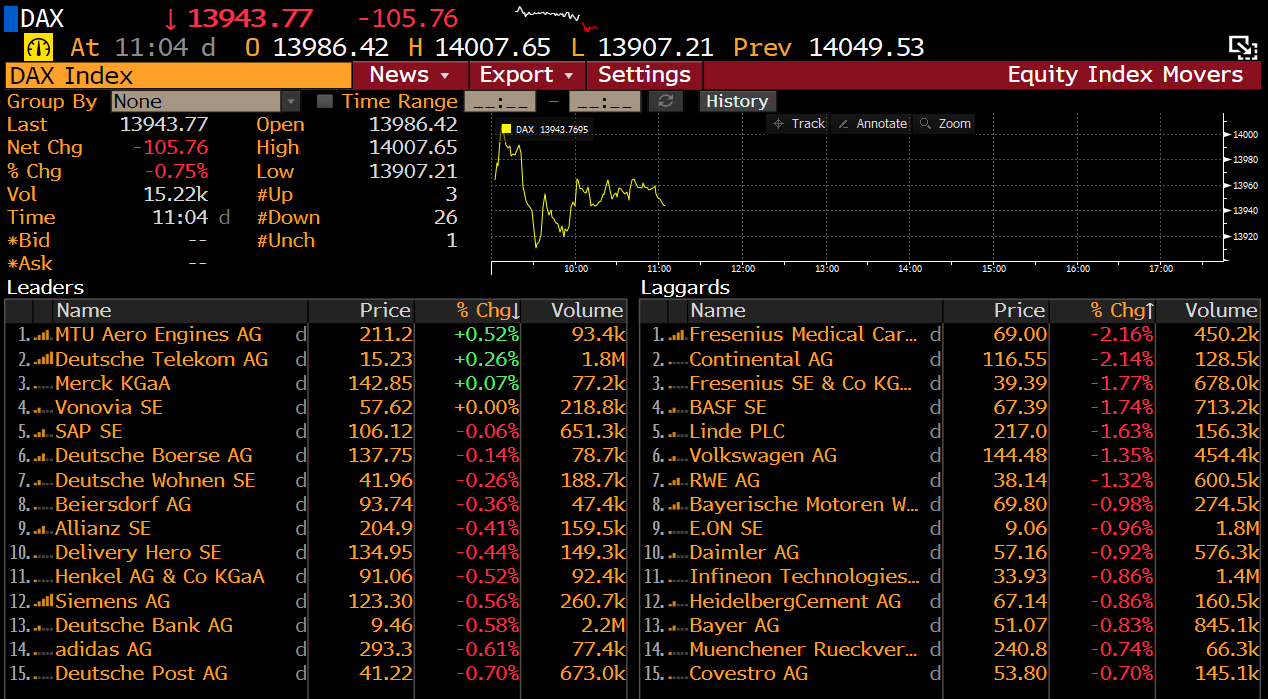Click the bar chart icon beside MTU Aero Engines AG
This screenshot has height=699, width=1268.
[42, 335]
